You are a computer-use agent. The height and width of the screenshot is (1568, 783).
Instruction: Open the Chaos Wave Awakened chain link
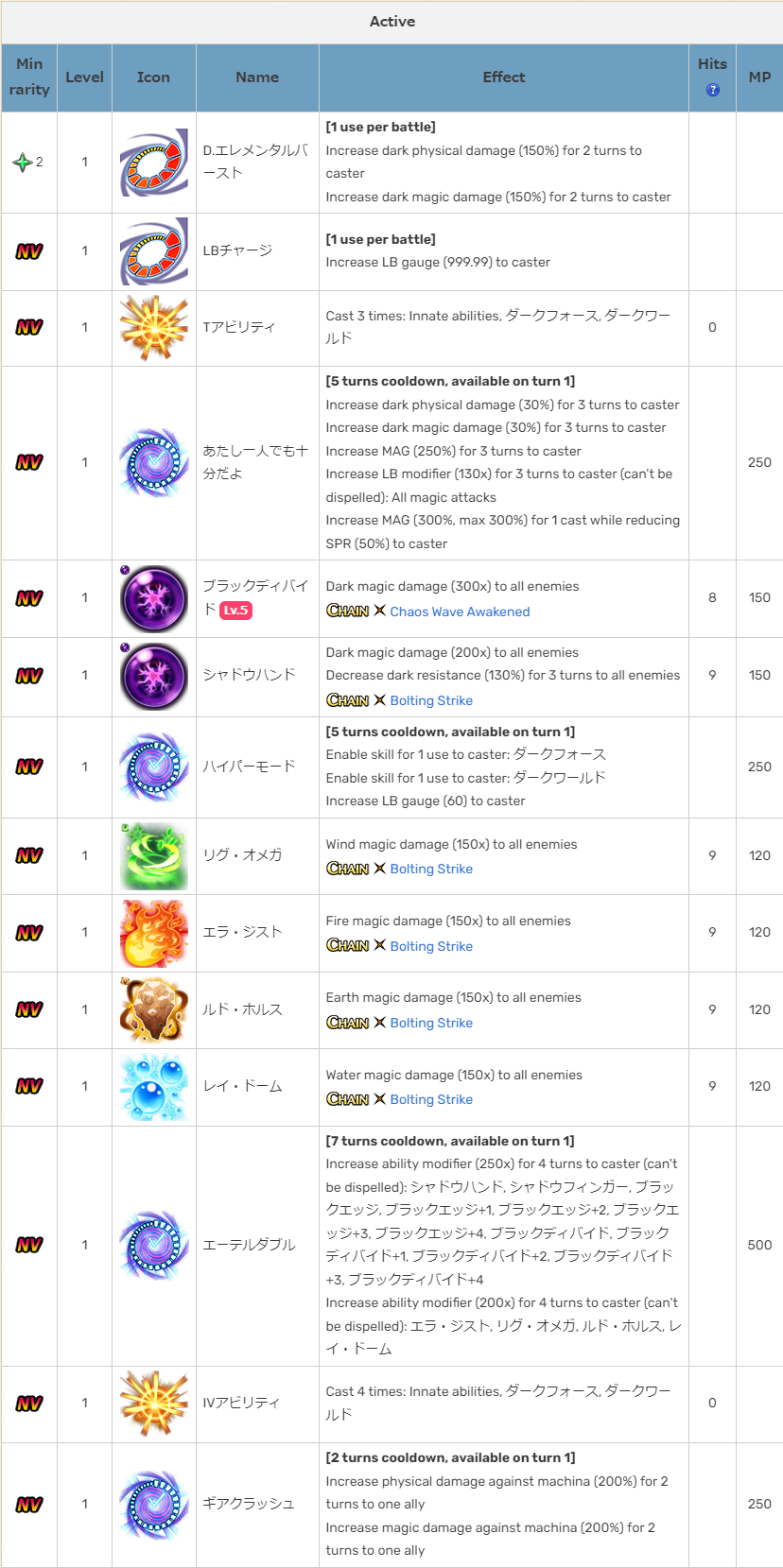point(460,612)
